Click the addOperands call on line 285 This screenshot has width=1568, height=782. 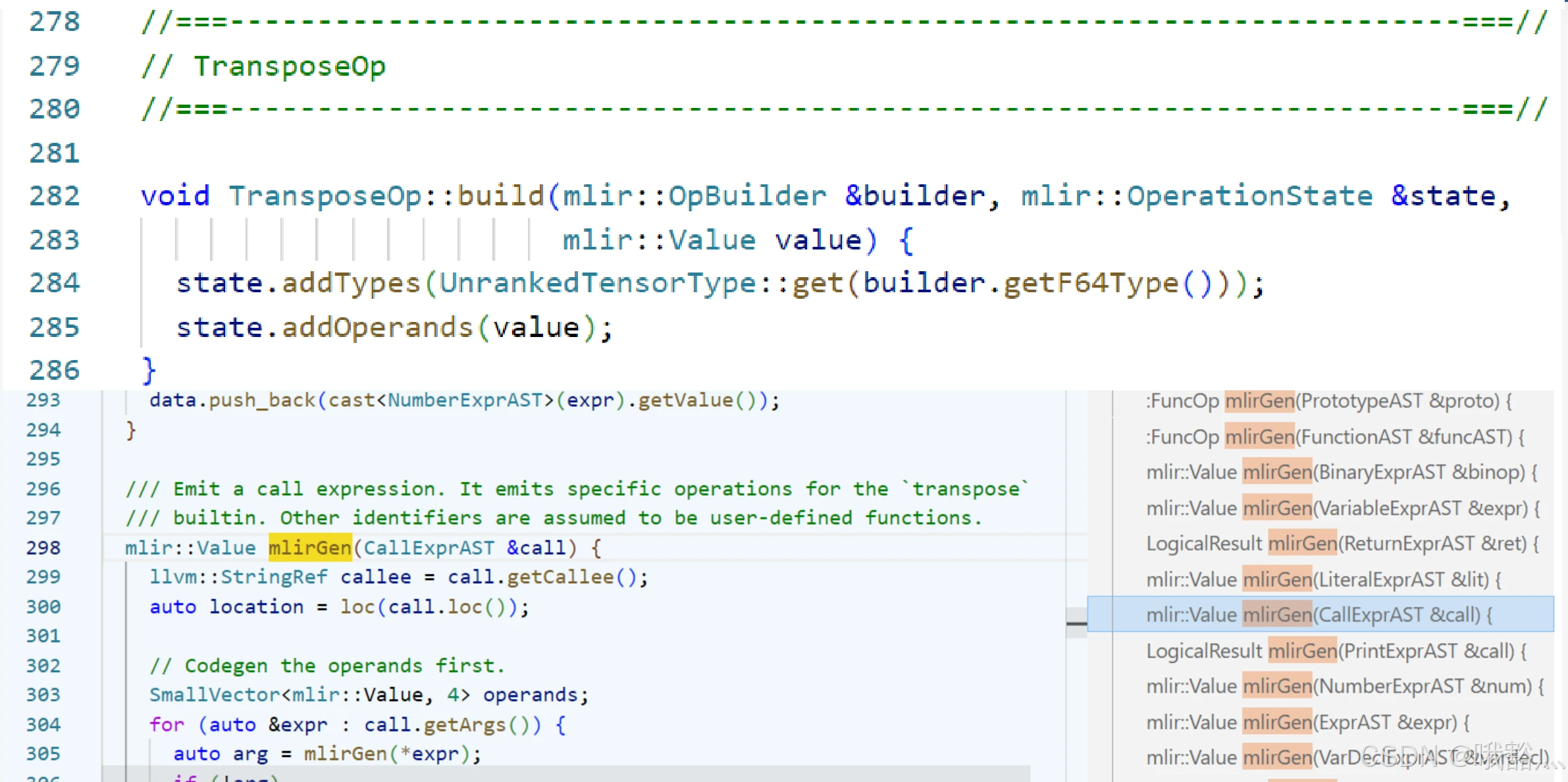tap(377, 328)
